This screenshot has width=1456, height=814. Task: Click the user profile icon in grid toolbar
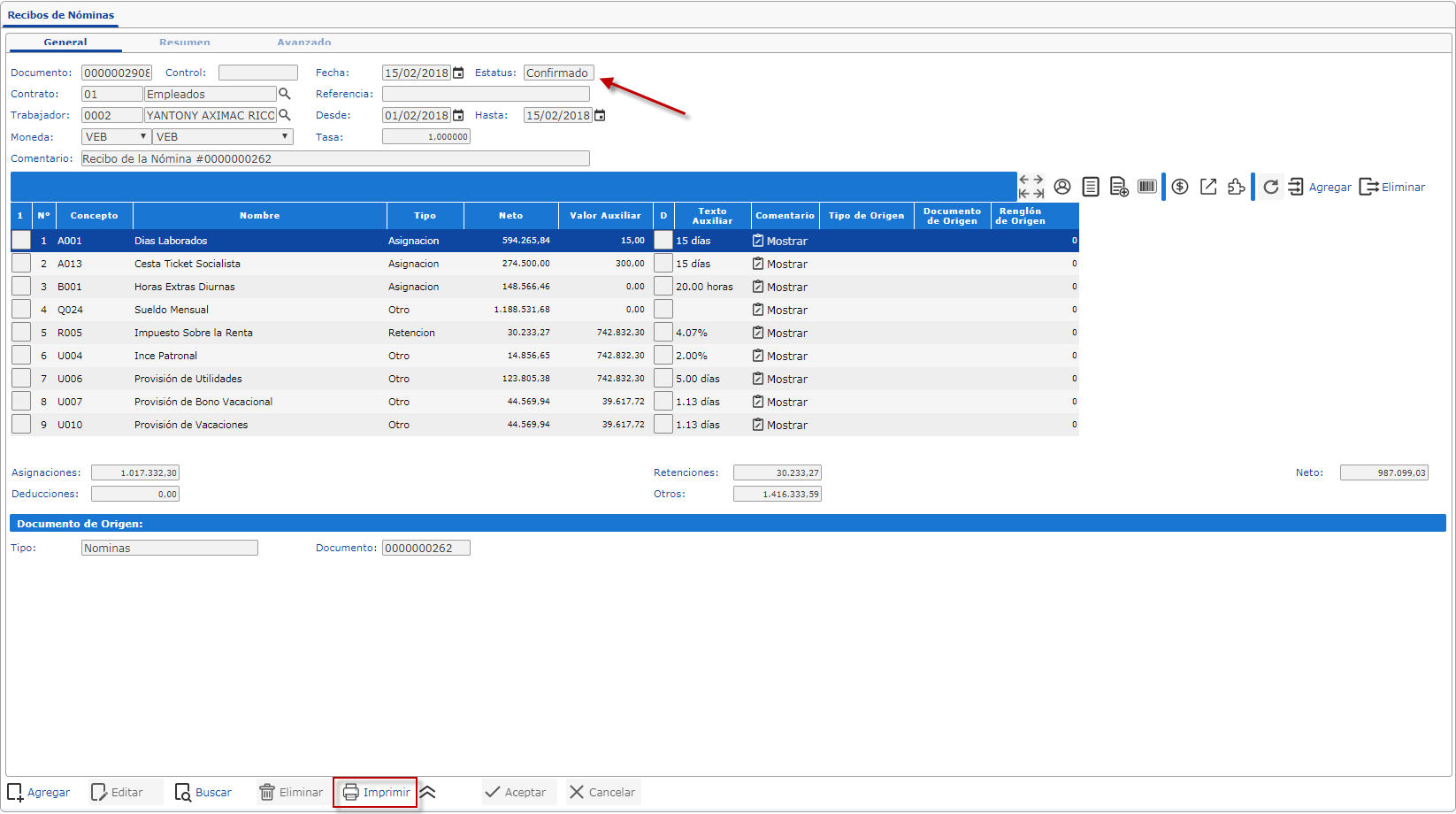(1062, 187)
